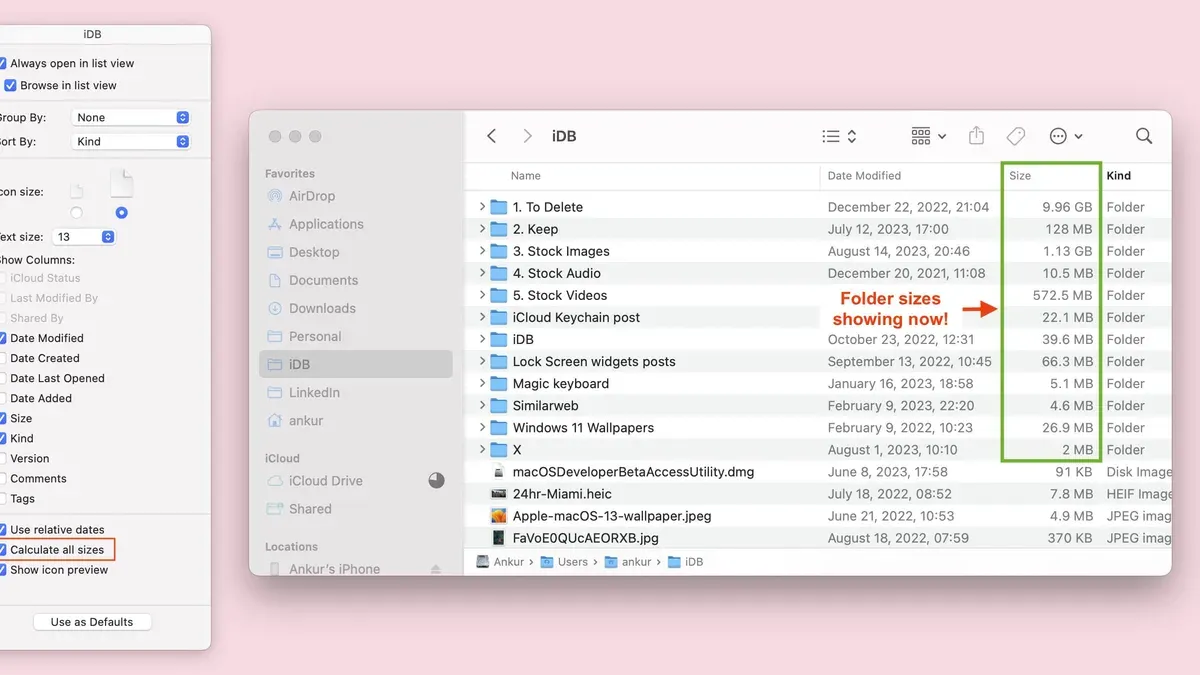Open the Group By dropdown set to None
The width and height of the screenshot is (1200, 675).
coord(130,117)
